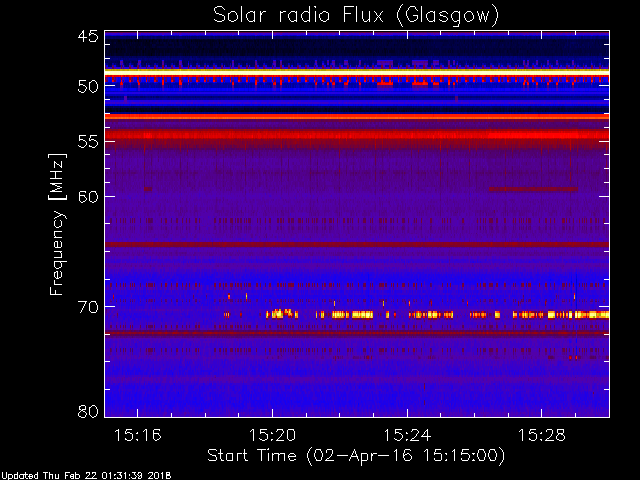Click the bright white-yellow band near 49 MHz
Image resolution: width=640 pixels, height=480 pixels.
point(357,72)
